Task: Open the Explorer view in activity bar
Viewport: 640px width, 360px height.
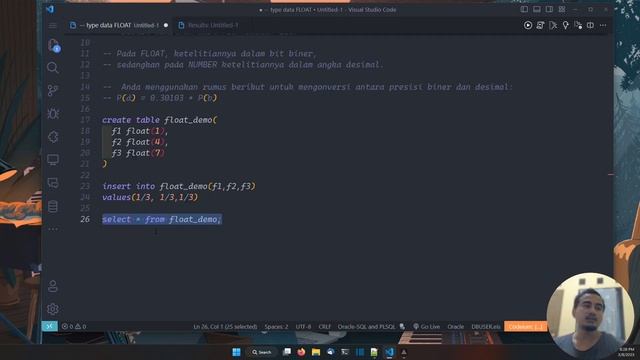Action: pos(53,45)
